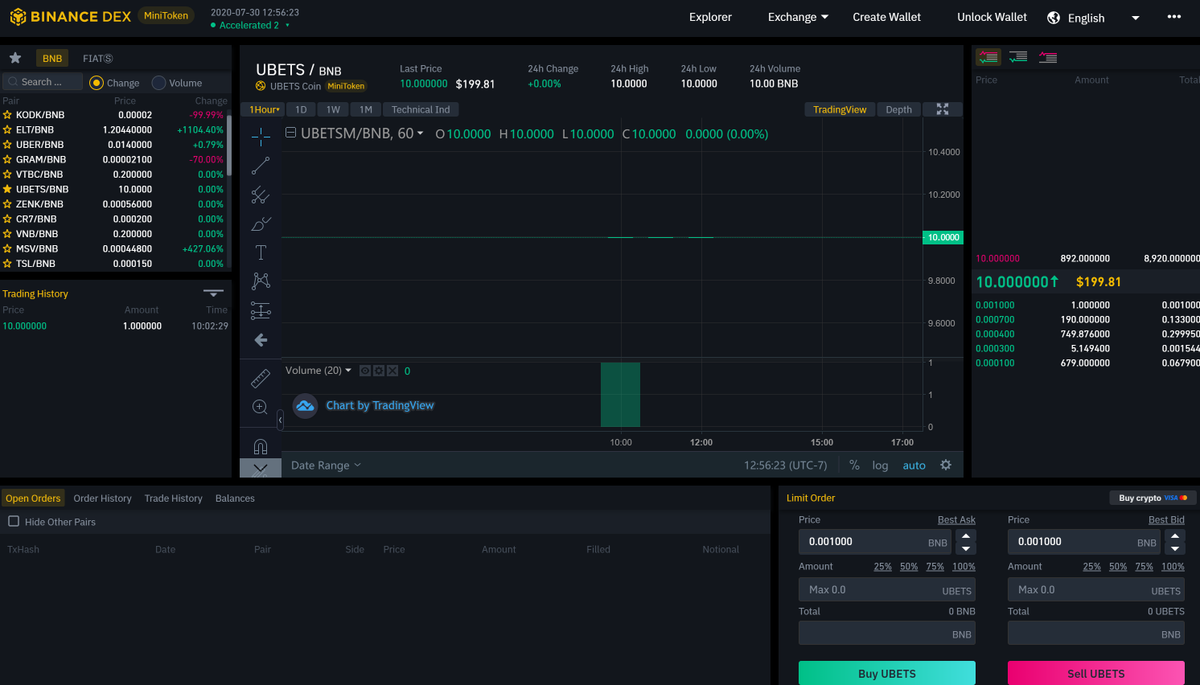
Task: Click the favorites star filter icon
Action: pyautogui.click(x=15, y=58)
